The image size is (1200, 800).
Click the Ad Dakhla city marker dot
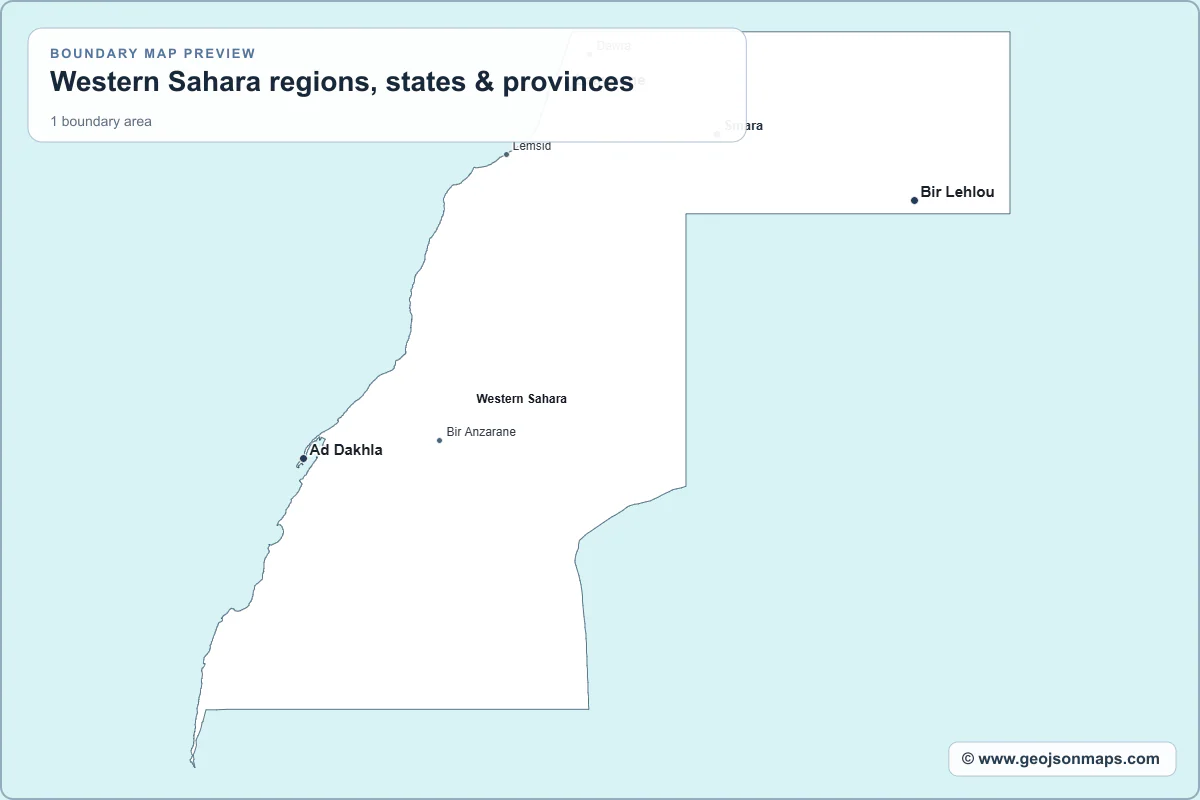point(303,458)
